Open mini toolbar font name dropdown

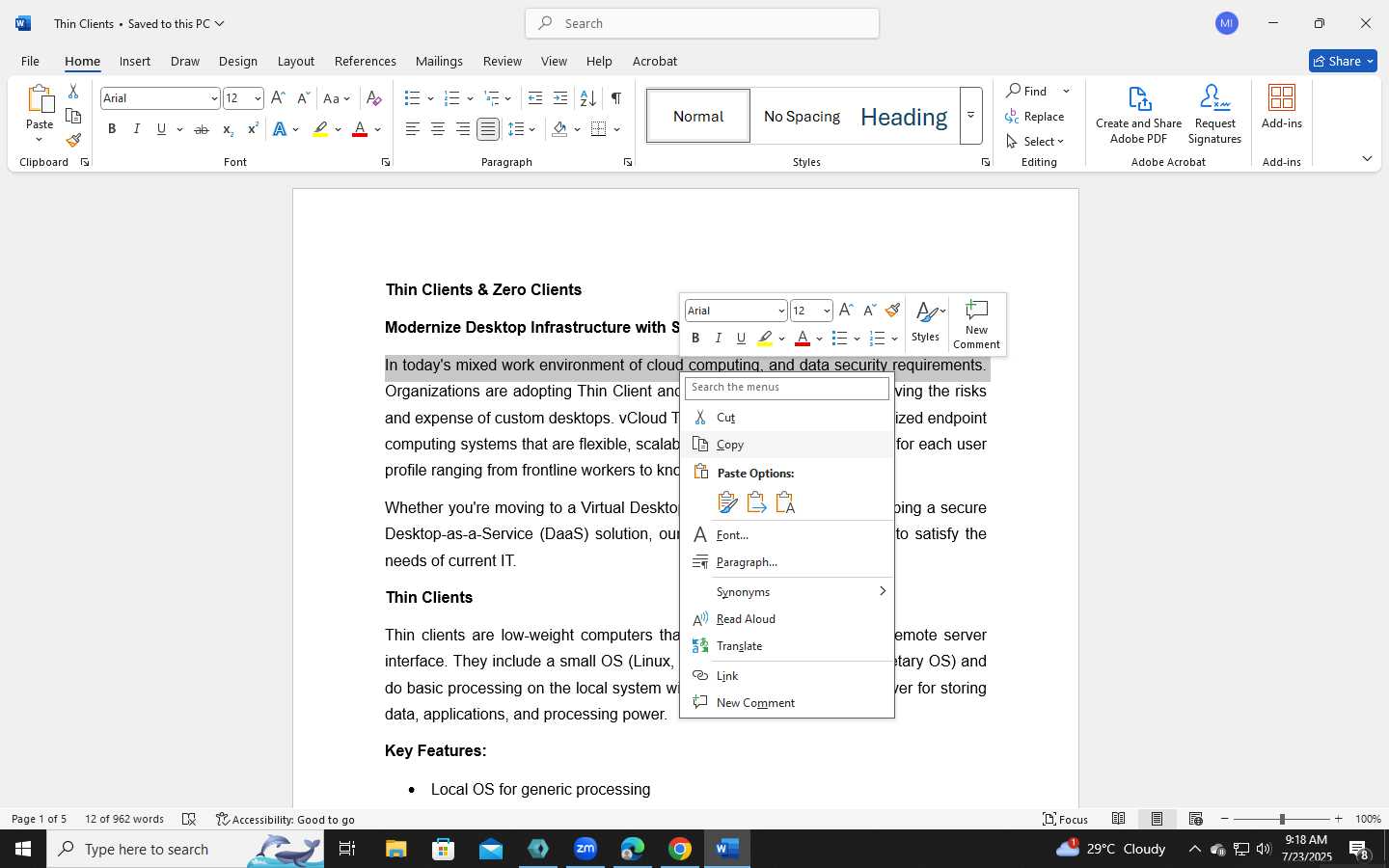781,311
